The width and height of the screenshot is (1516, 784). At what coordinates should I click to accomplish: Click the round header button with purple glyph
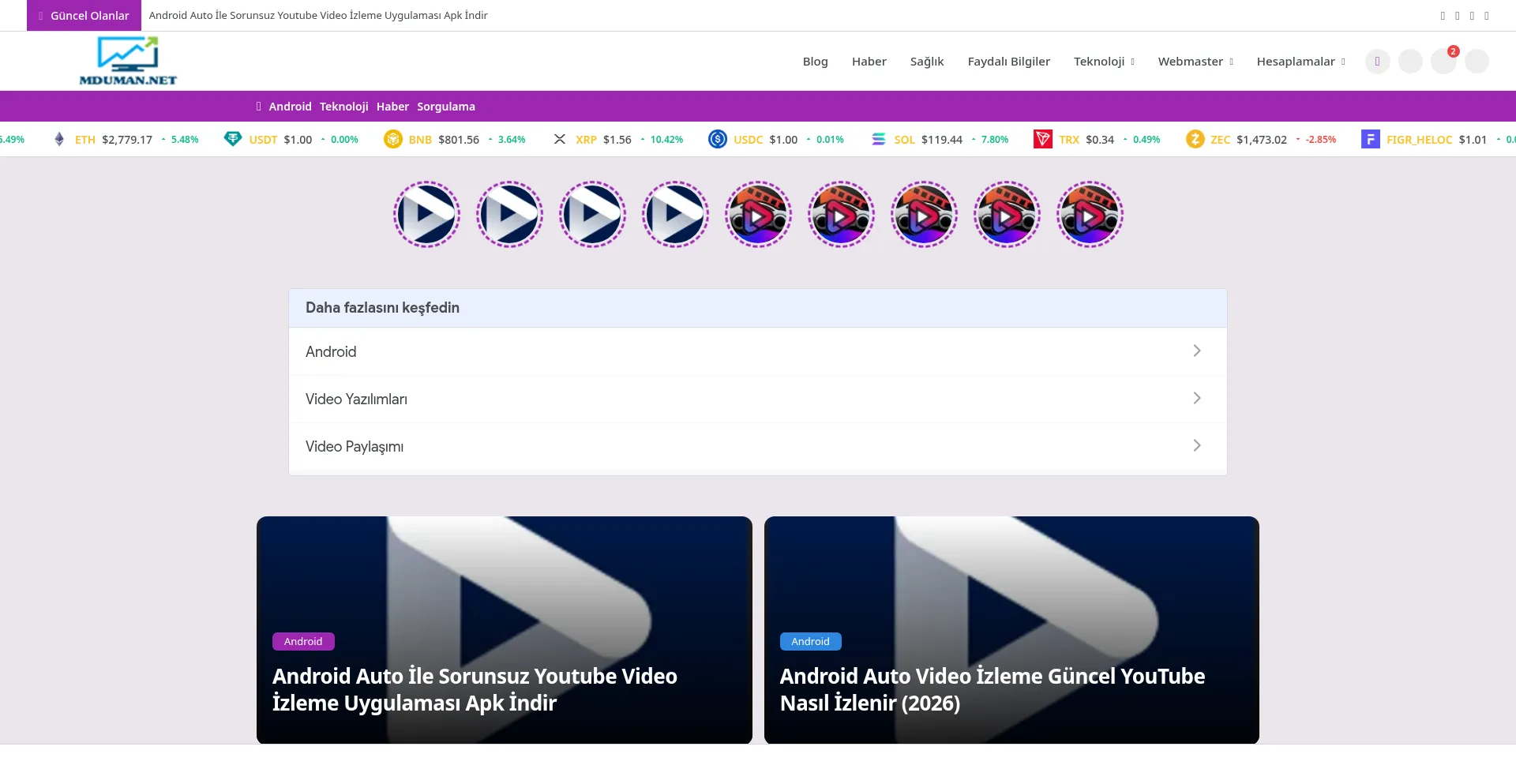1378,61
